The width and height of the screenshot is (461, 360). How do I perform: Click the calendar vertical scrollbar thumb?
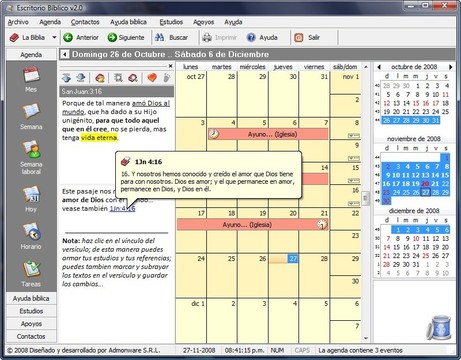tap(365, 198)
